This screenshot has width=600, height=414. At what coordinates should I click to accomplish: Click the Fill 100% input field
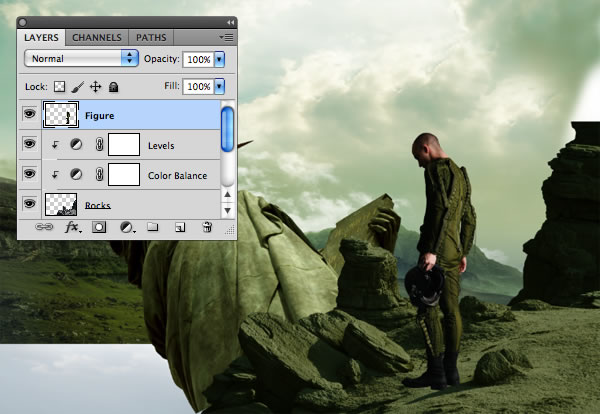tap(198, 86)
